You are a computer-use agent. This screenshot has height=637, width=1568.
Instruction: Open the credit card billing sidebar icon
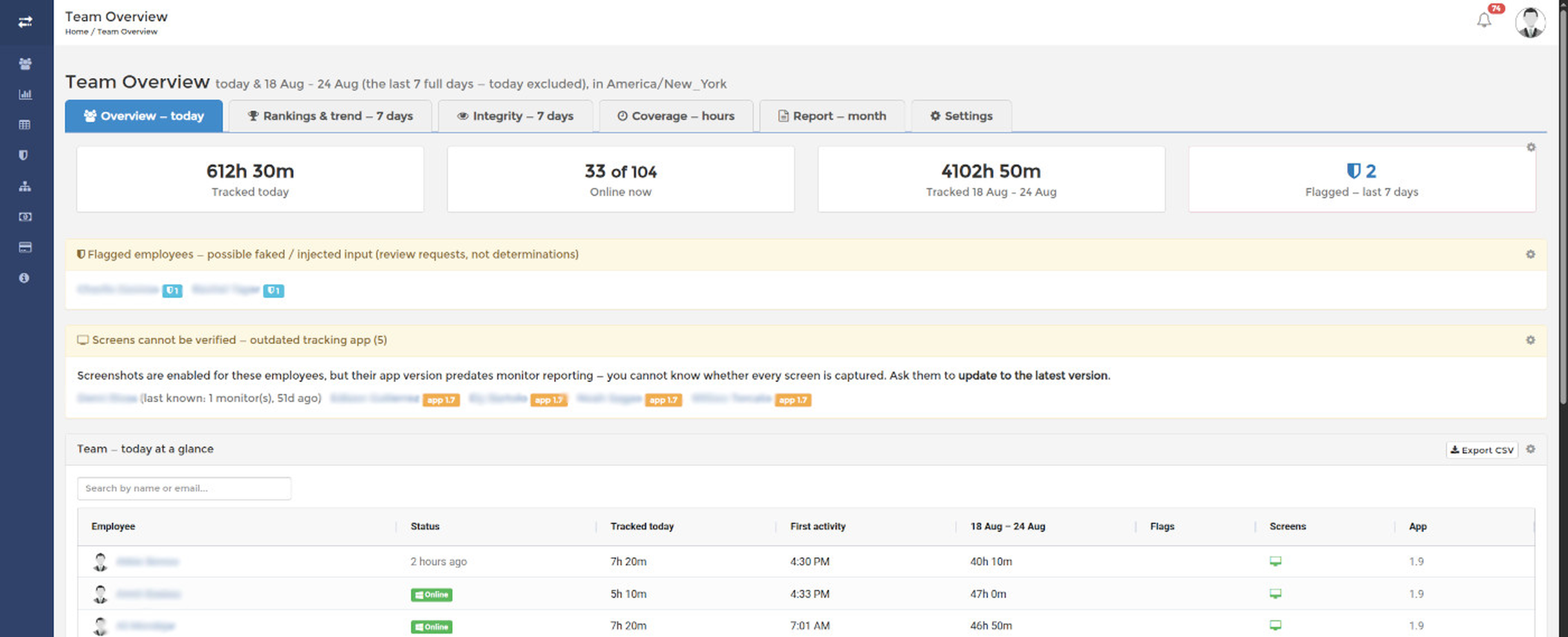pos(25,247)
